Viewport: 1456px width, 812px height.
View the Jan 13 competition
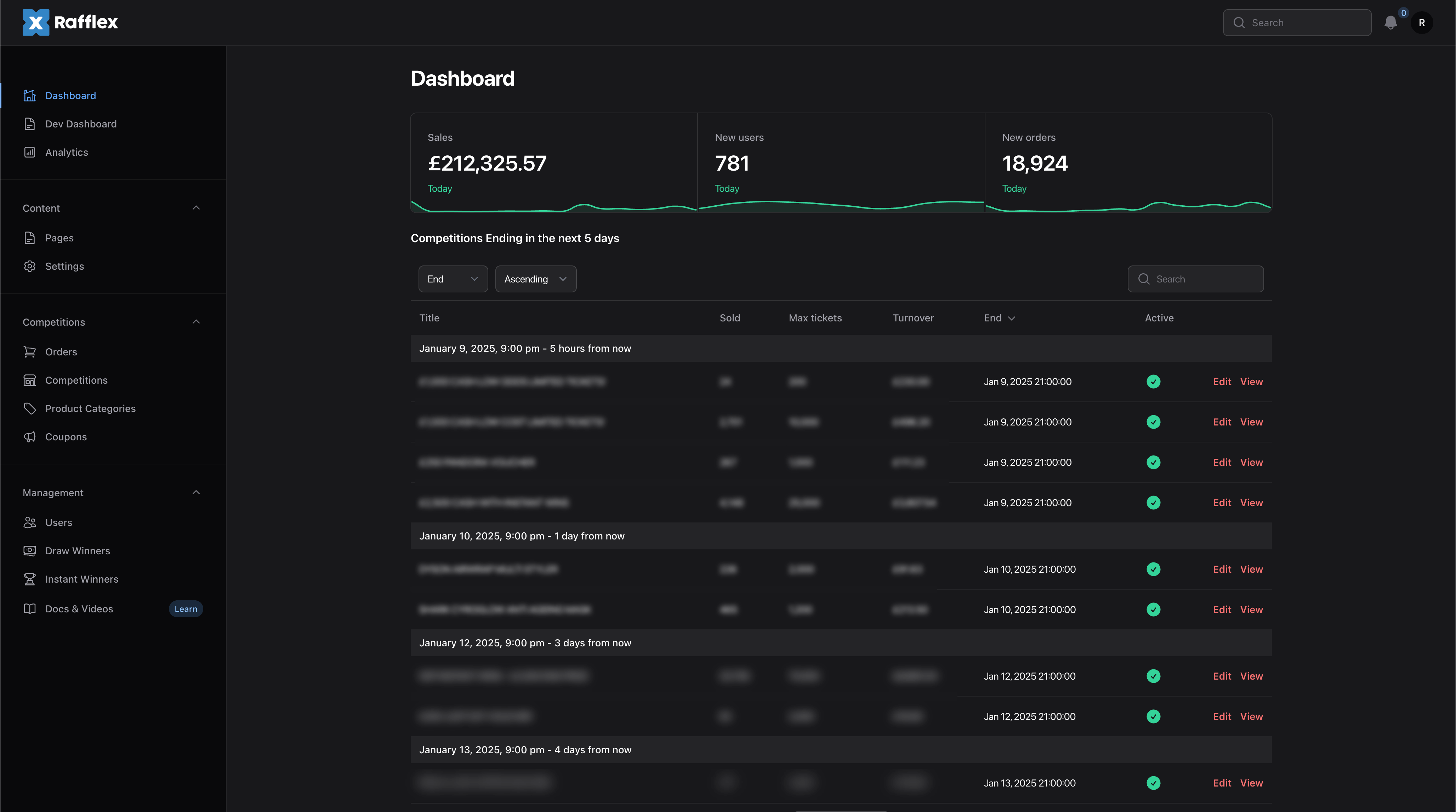[1251, 783]
